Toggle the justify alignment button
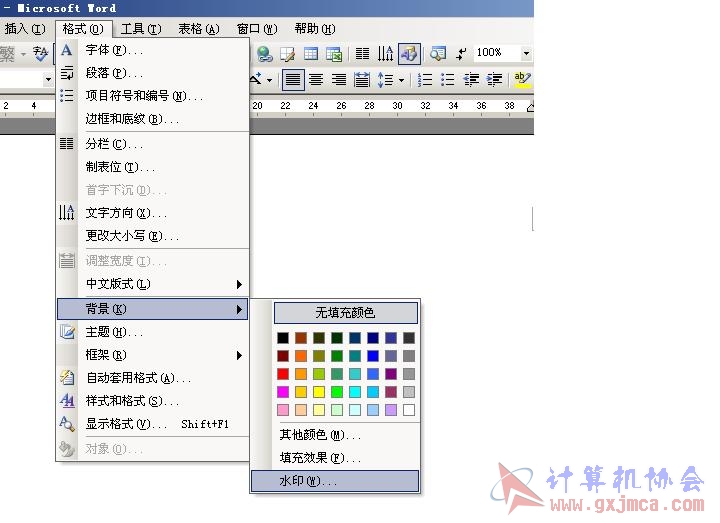 click(293, 80)
